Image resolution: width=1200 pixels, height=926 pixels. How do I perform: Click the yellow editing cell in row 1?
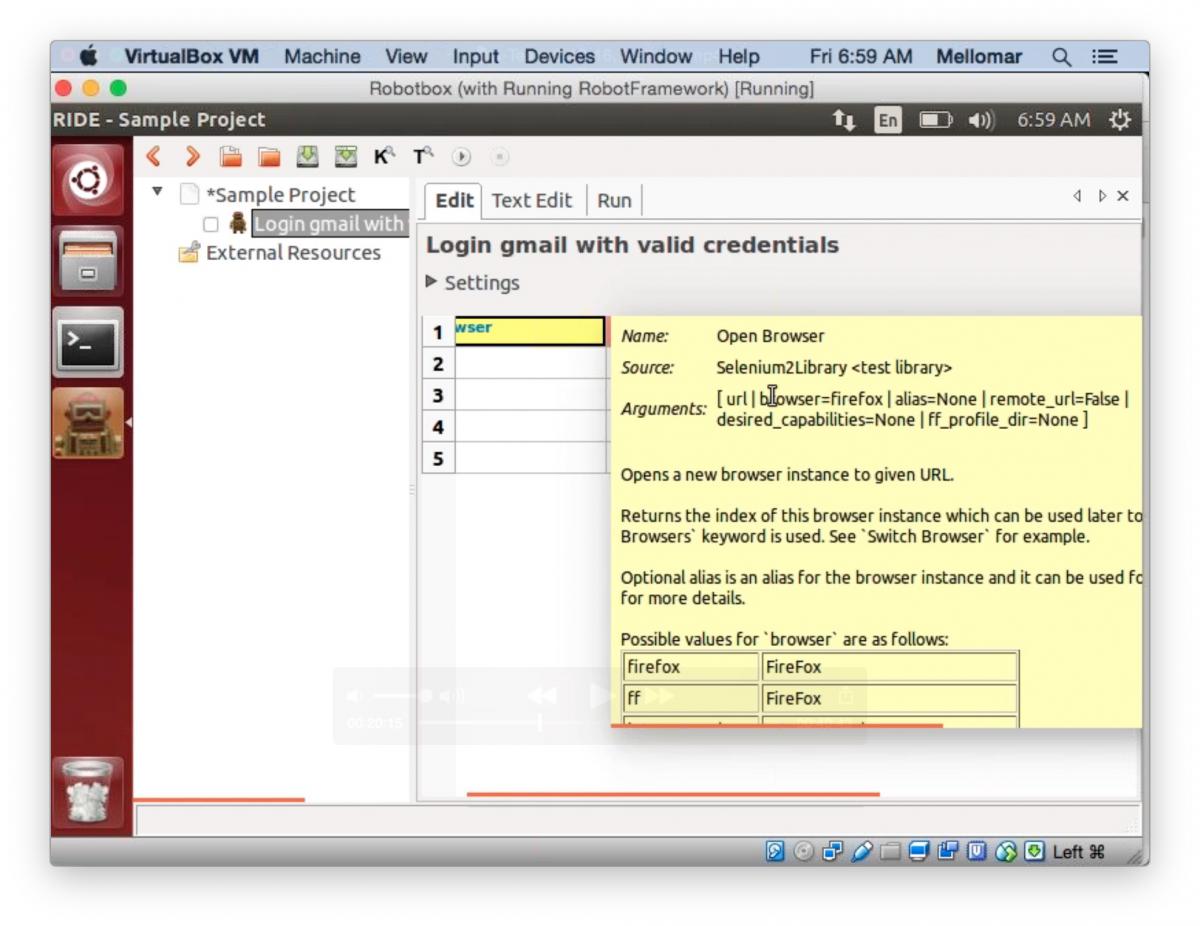point(529,332)
